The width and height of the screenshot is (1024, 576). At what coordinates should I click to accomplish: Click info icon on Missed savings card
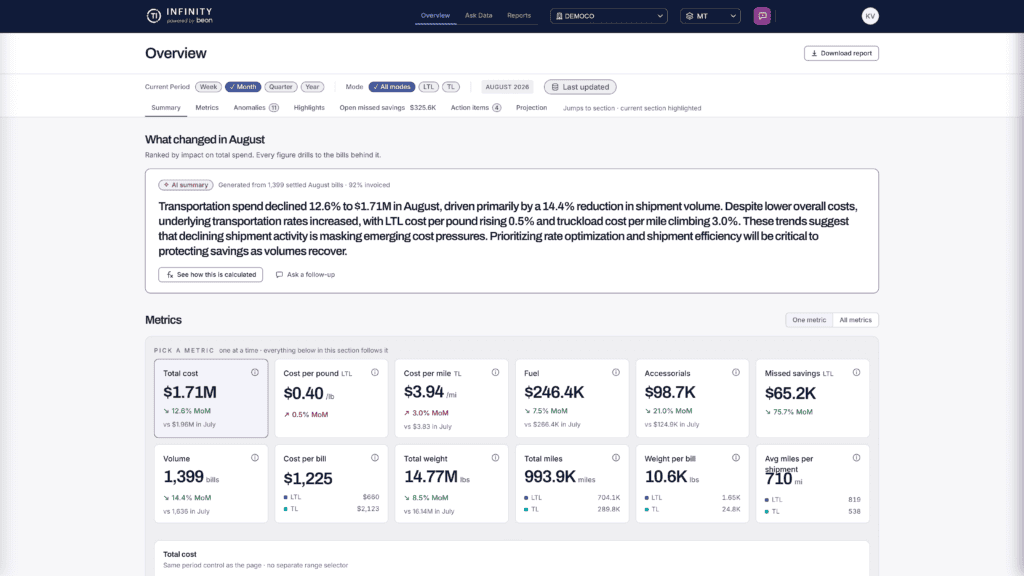pos(856,372)
